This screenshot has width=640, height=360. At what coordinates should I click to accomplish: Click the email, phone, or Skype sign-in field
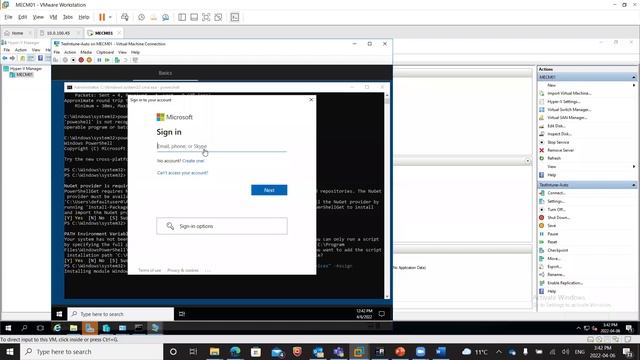coord(222,146)
